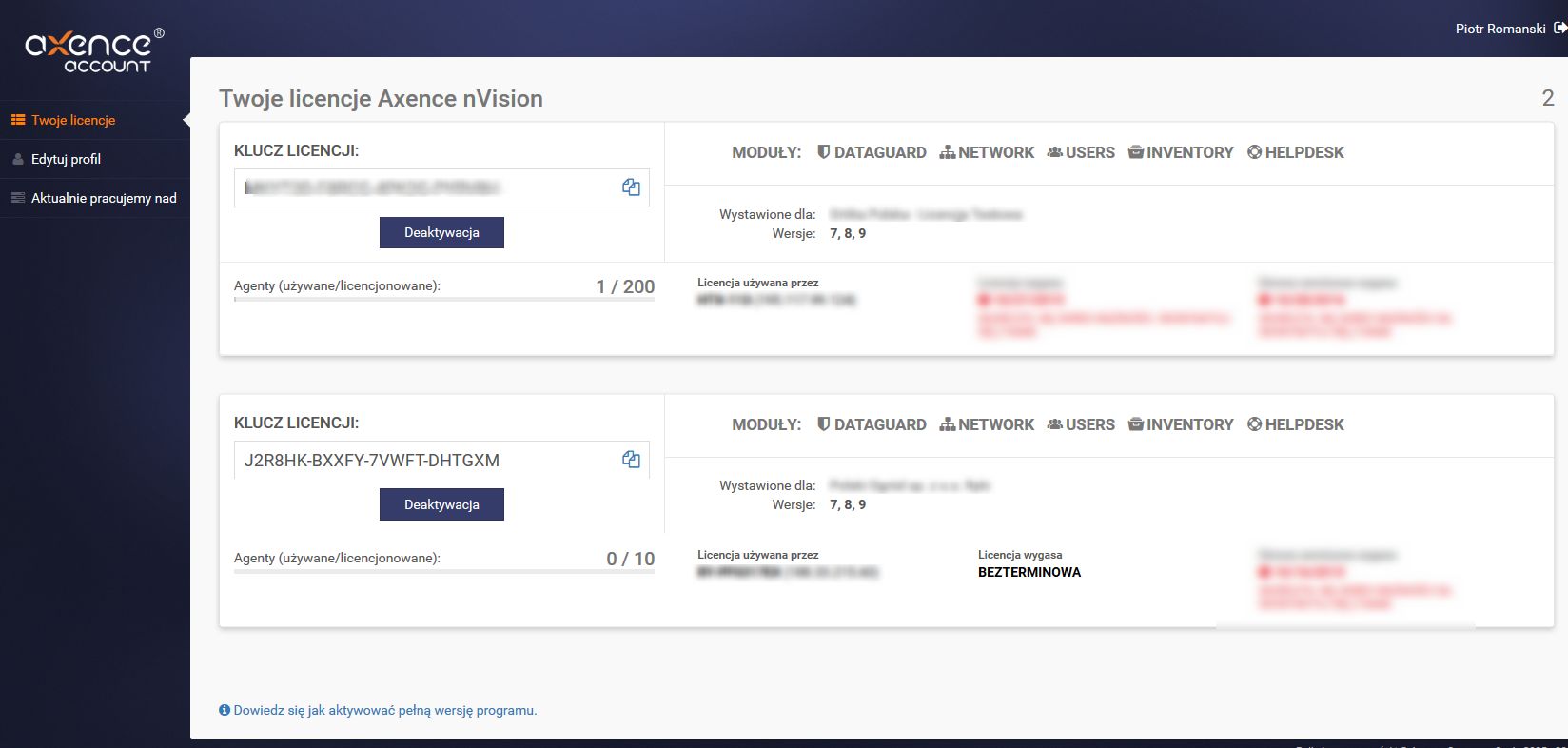This screenshot has height=748, width=1568.
Task: Click the HelpDesk lifebuoy icon in second license
Action: 1255,424
